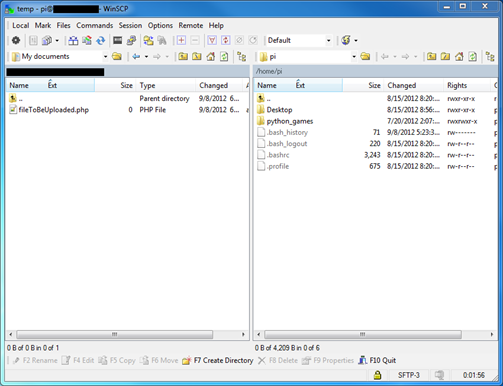Open the Mark menu

(43, 25)
